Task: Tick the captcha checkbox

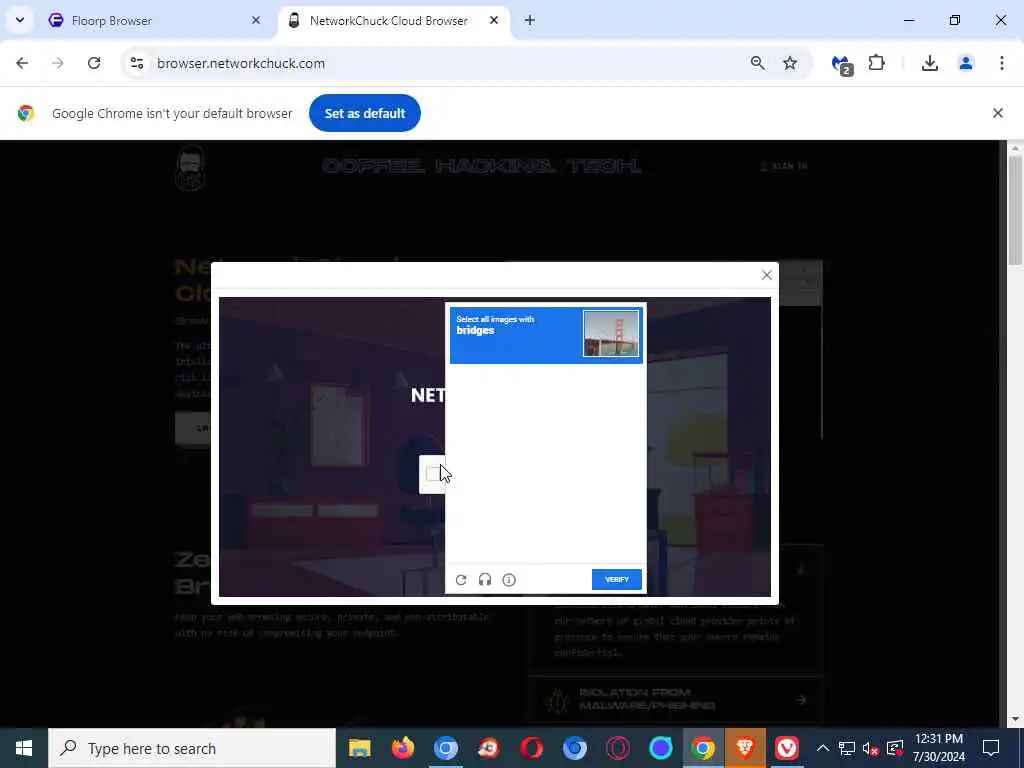Action: pos(433,474)
